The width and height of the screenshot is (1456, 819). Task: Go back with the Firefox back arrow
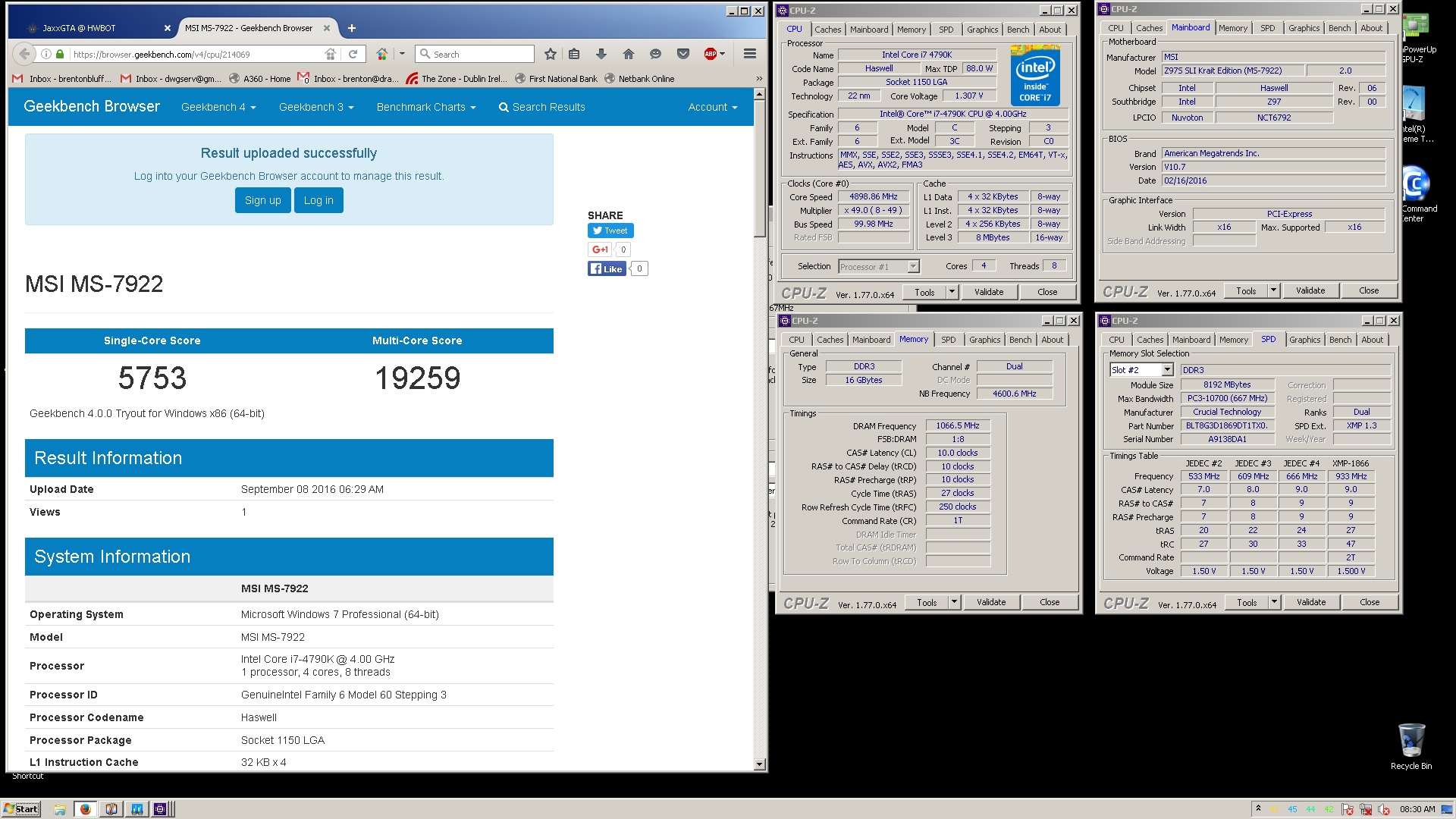(24, 54)
